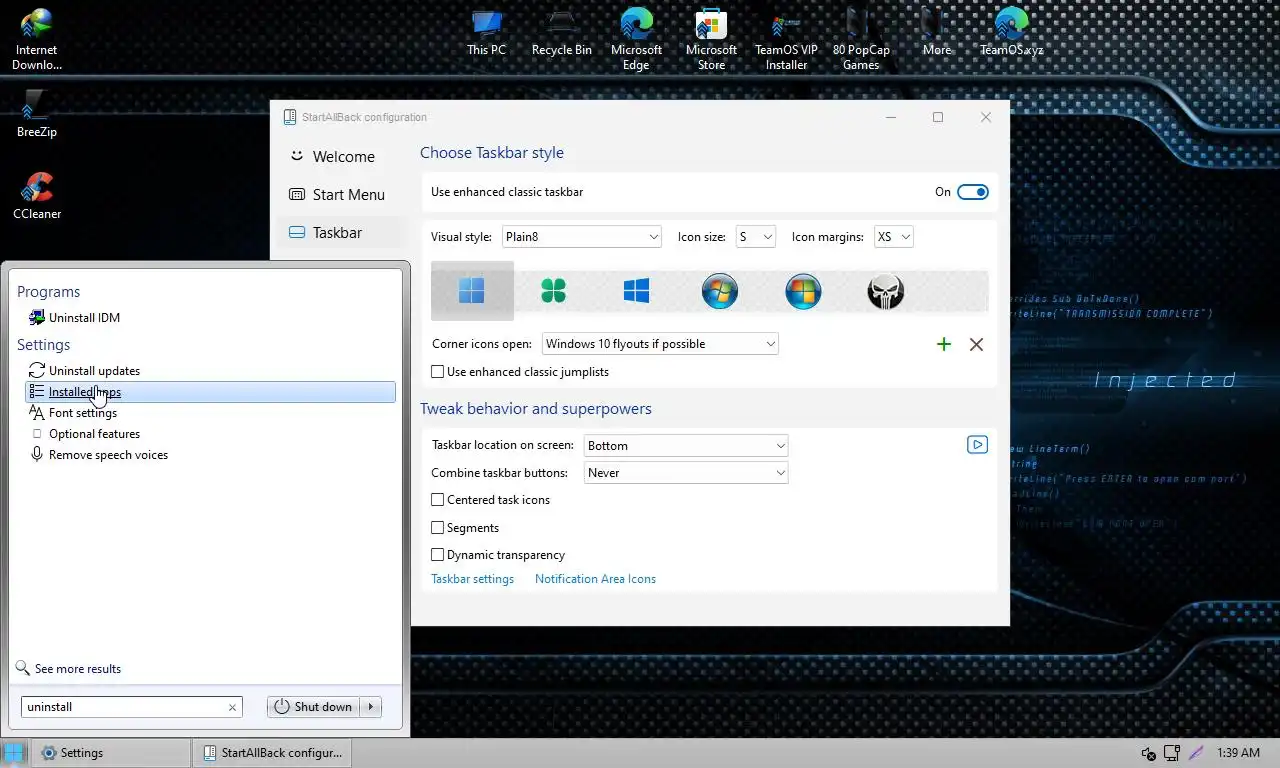The image size is (1280, 768).
Task: Open This PC desktop icon
Action: click(486, 33)
